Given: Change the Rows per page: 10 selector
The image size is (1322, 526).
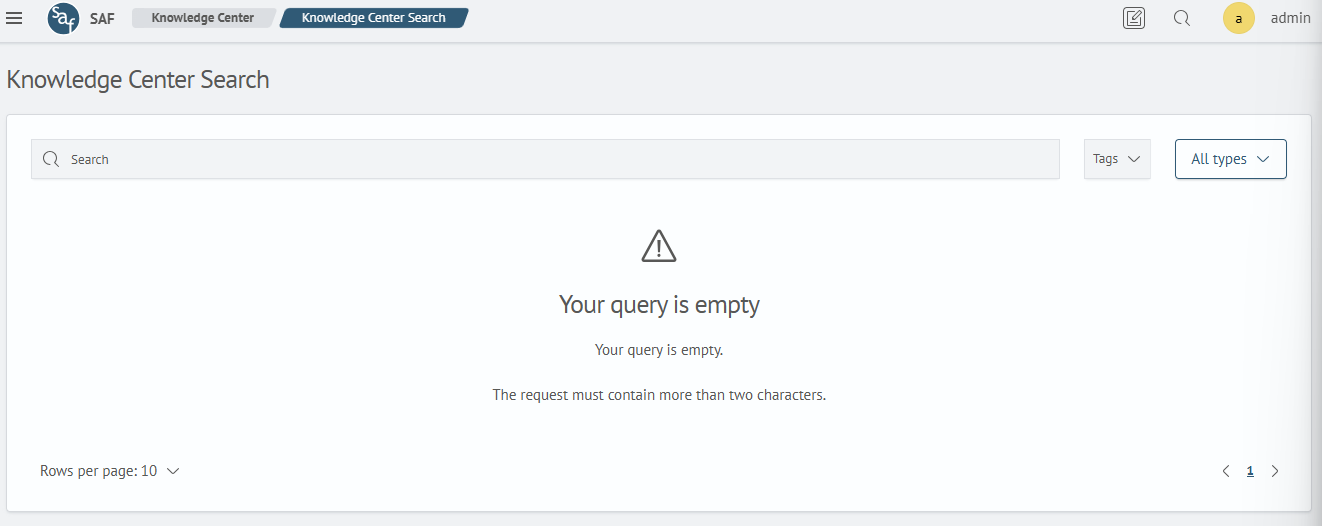Looking at the screenshot, I should [x=110, y=471].
